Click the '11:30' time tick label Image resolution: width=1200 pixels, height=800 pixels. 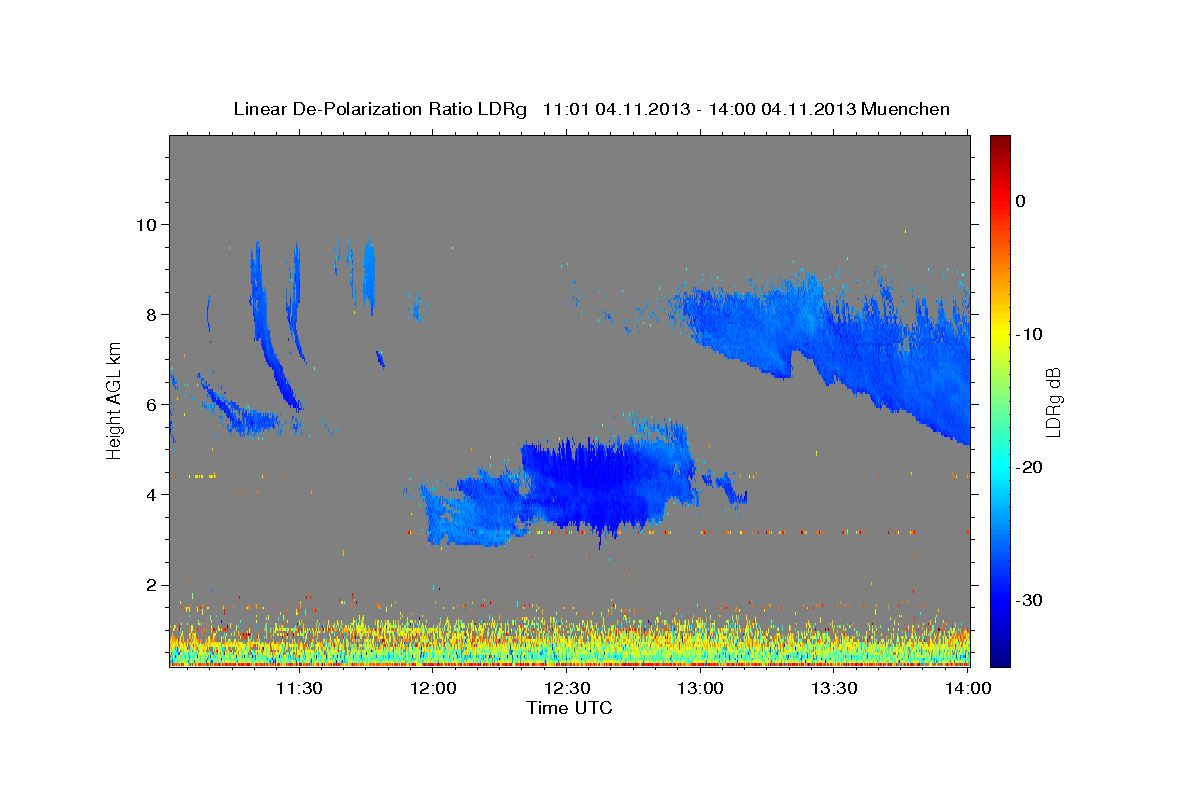(x=299, y=688)
